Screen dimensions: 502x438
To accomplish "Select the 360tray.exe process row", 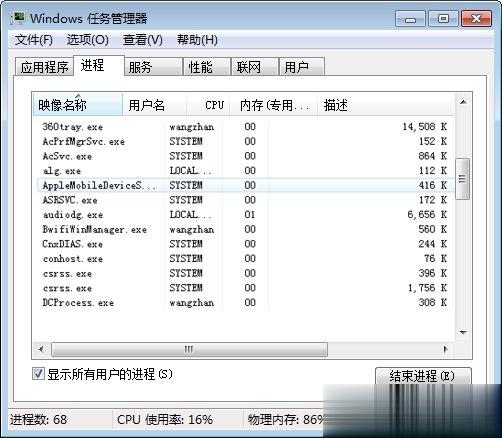I will pos(245,127).
